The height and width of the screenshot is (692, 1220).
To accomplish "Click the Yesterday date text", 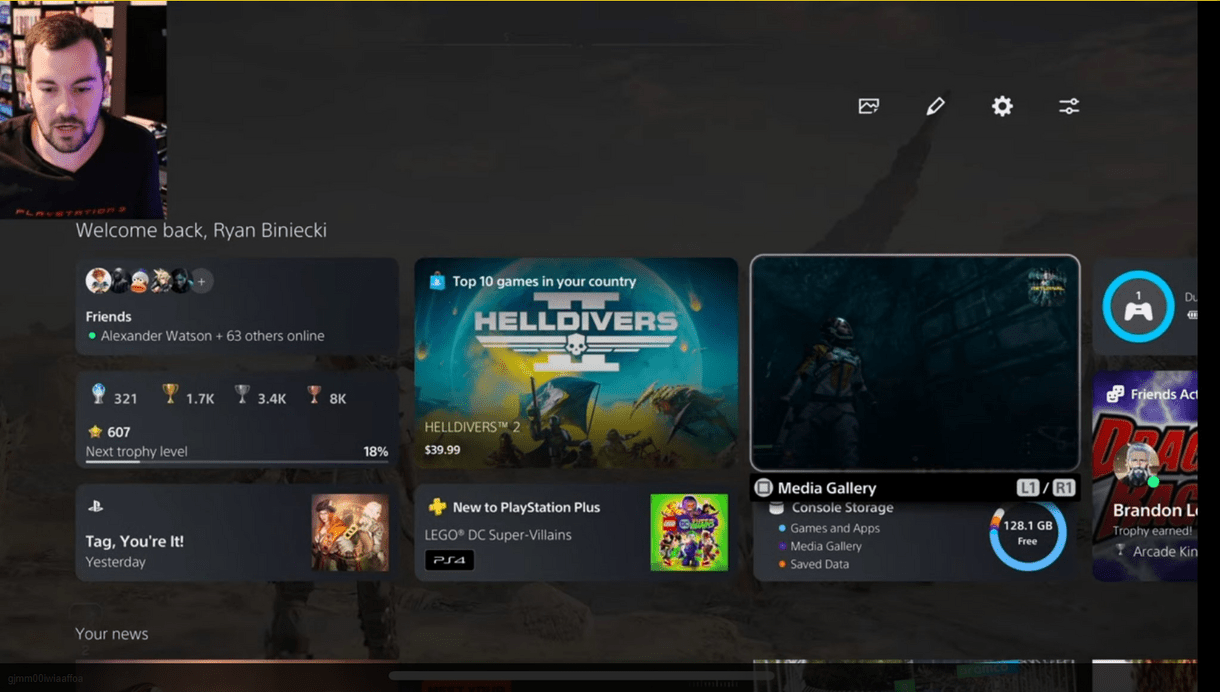I will click(x=115, y=562).
